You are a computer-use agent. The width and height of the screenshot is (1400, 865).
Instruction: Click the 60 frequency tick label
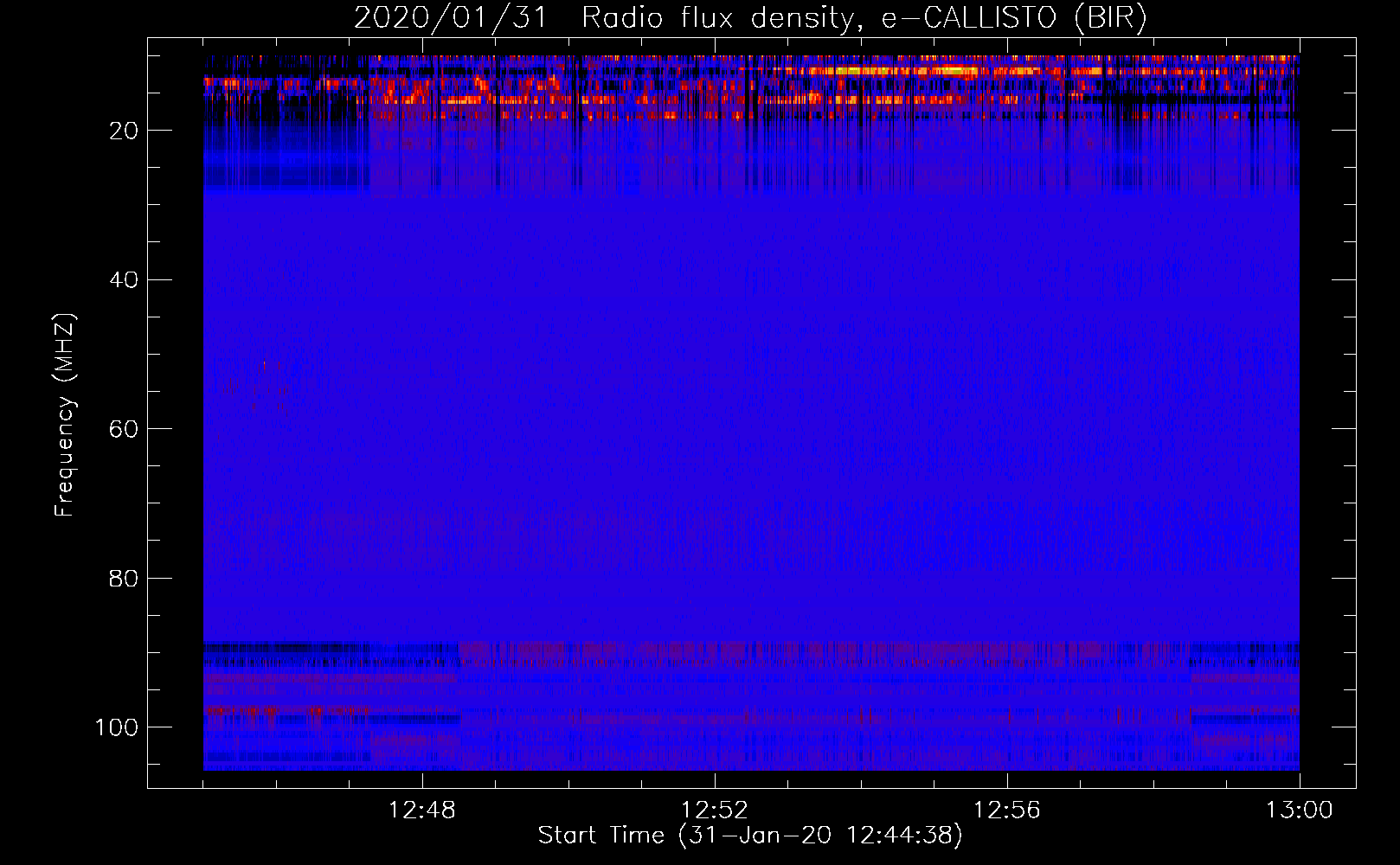[x=124, y=429]
